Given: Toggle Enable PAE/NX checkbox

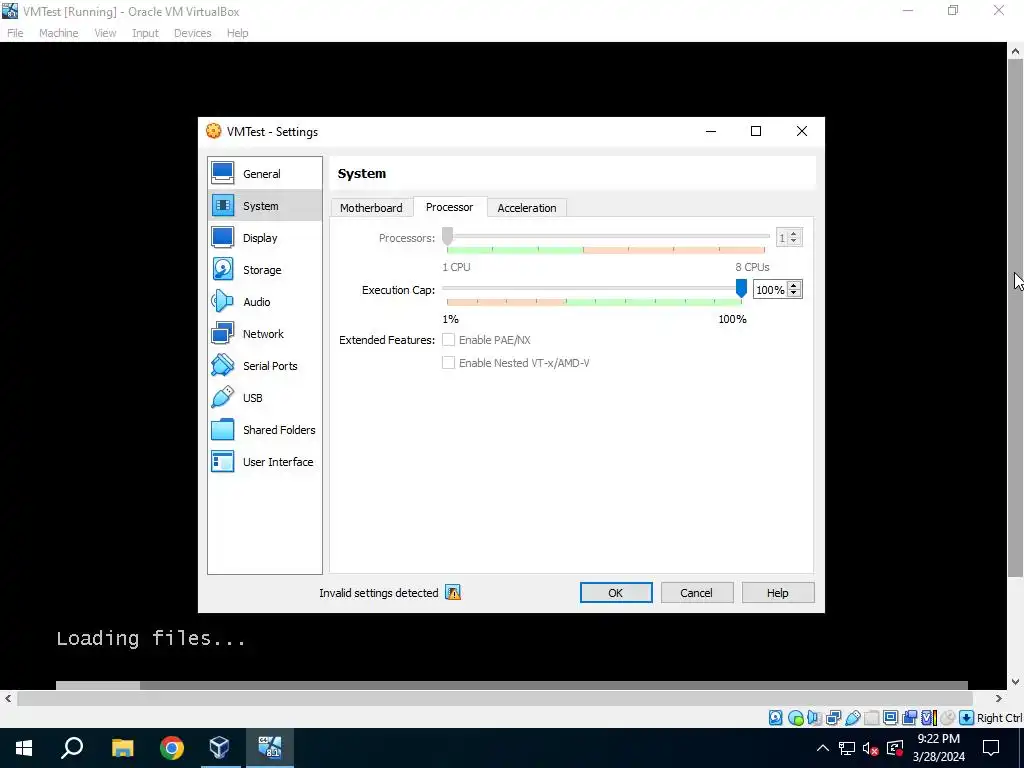Looking at the screenshot, I should point(449,340).
